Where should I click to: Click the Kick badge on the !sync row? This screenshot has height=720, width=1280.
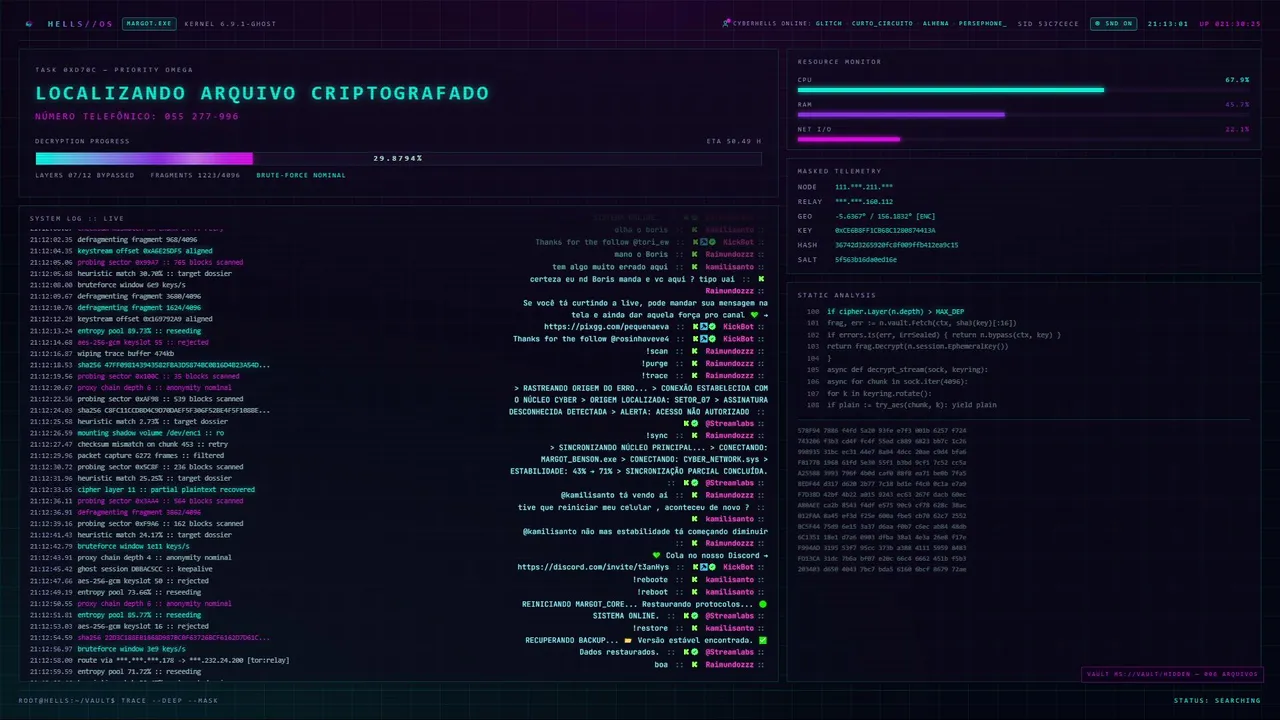694,435
